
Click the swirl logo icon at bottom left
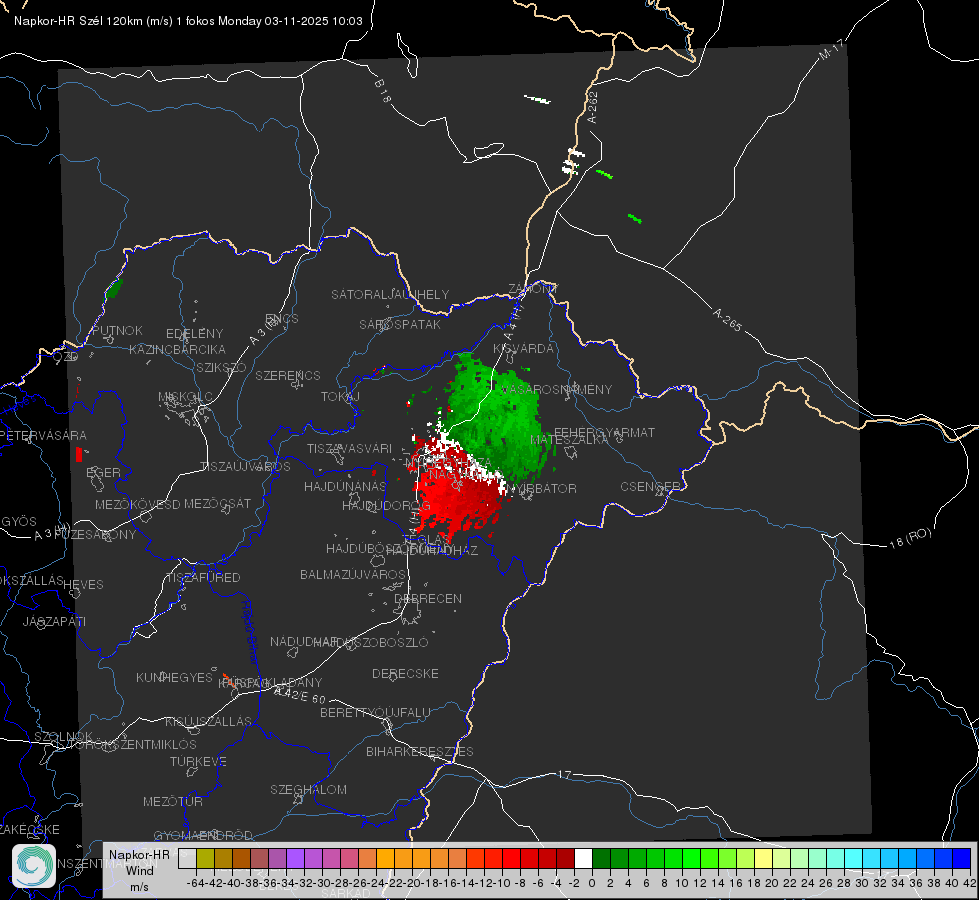point(33,866)
